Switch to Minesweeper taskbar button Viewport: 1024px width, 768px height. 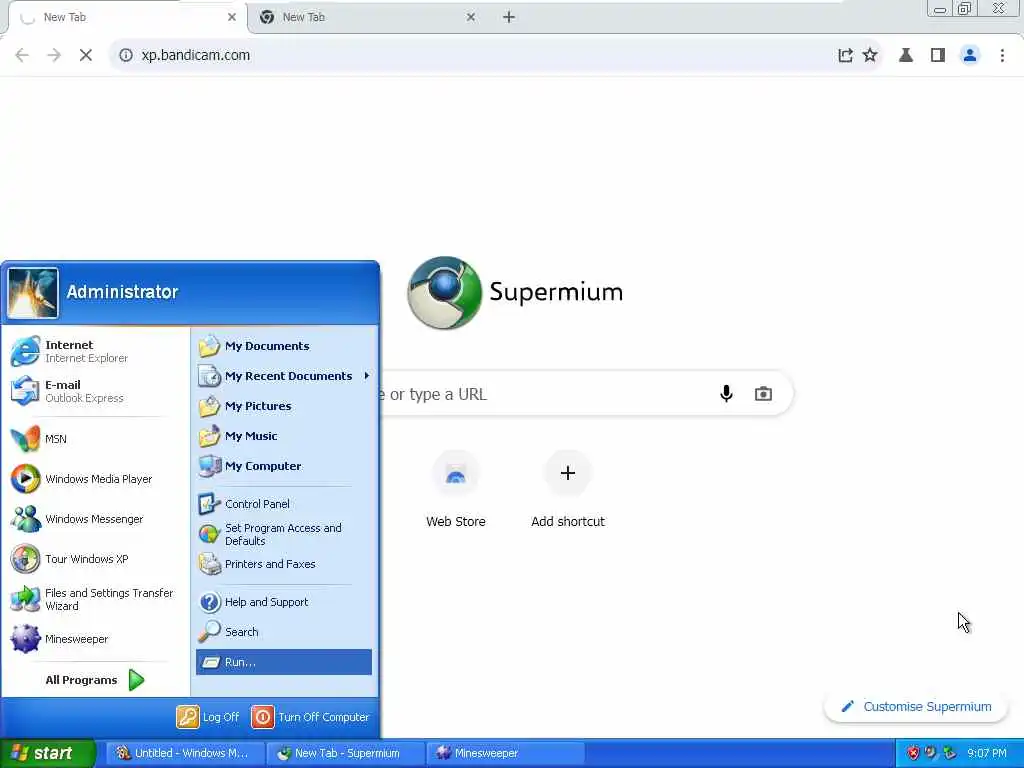click(505, 753)
